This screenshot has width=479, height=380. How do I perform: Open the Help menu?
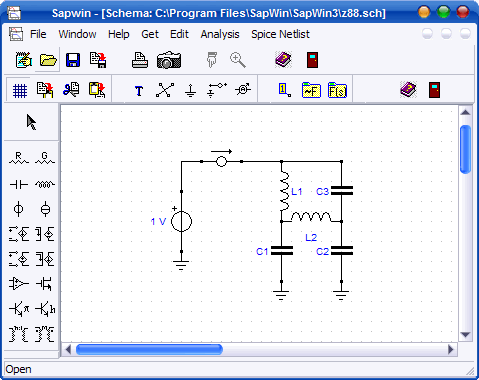coord(119,34)
